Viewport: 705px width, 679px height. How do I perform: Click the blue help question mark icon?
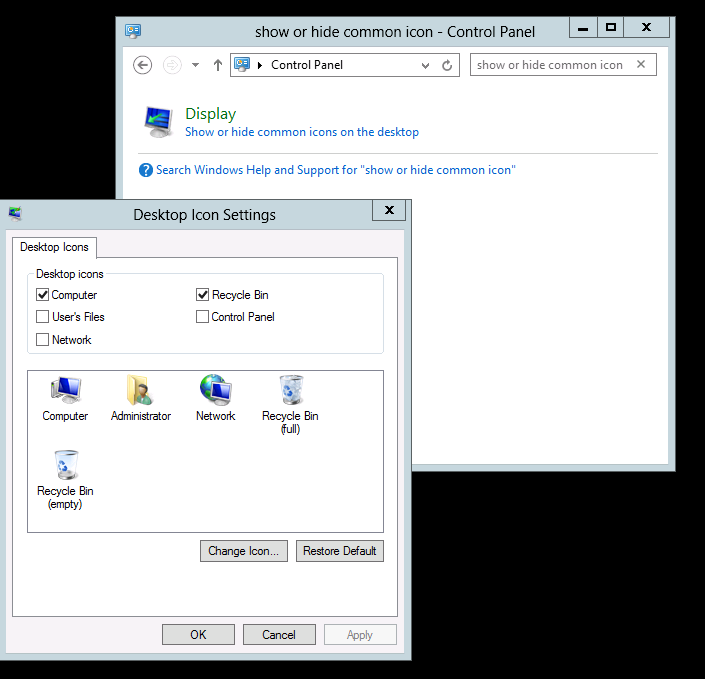coord(146,170)
